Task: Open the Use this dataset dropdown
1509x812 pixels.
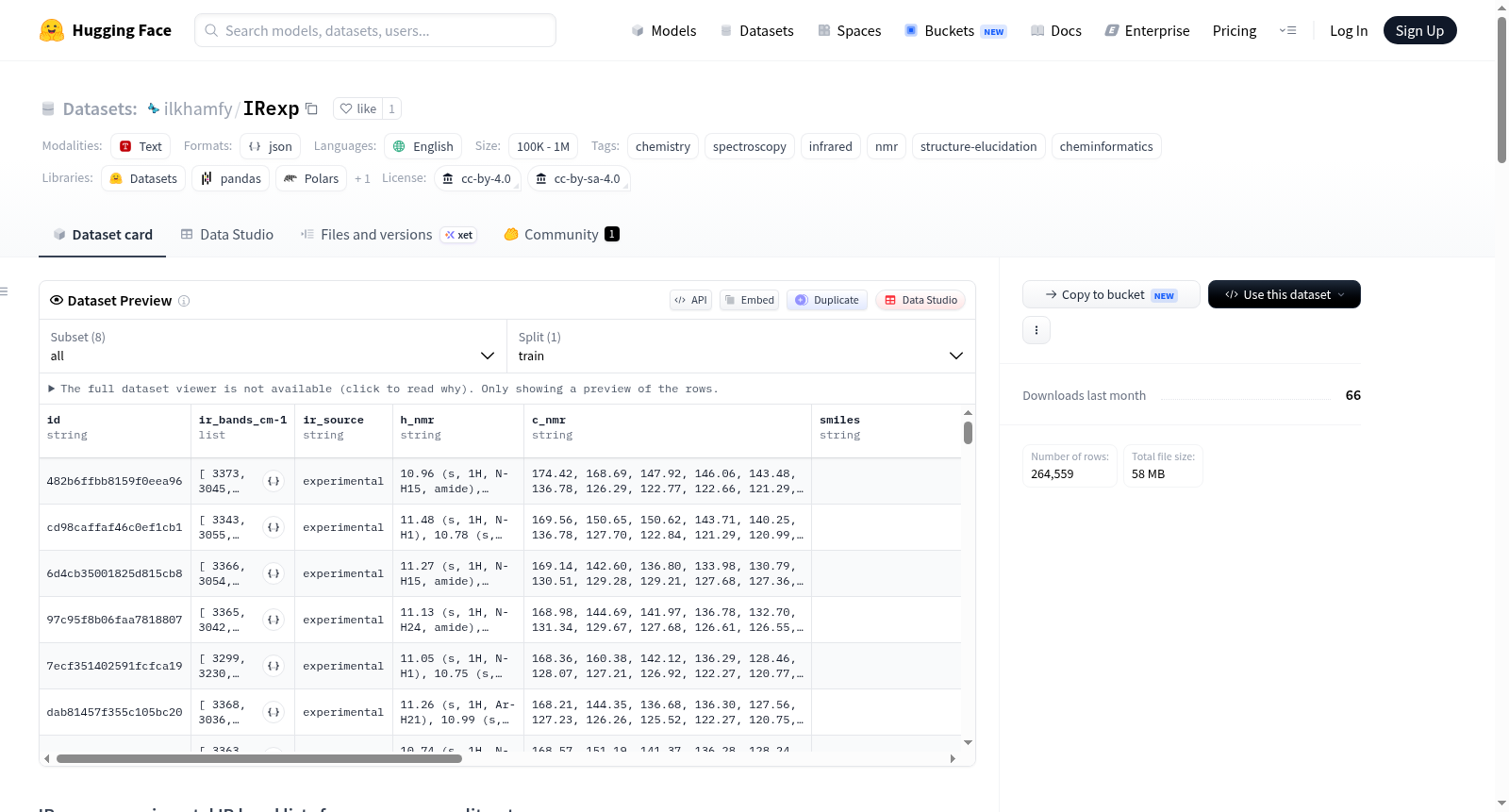Action: tap(1285, 294)
